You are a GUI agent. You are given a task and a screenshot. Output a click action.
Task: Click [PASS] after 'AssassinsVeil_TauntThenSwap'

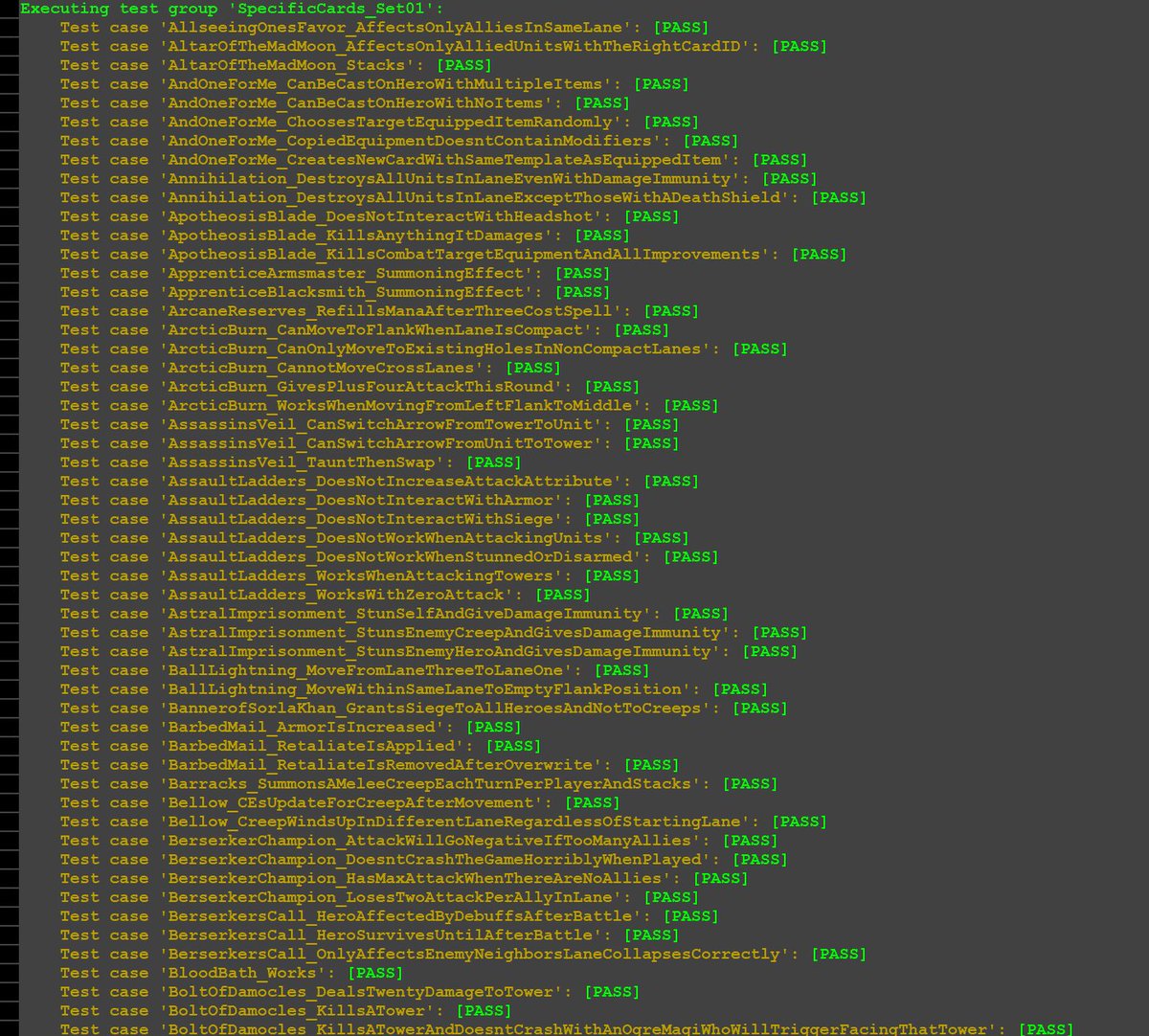click(x=494, y=462)
